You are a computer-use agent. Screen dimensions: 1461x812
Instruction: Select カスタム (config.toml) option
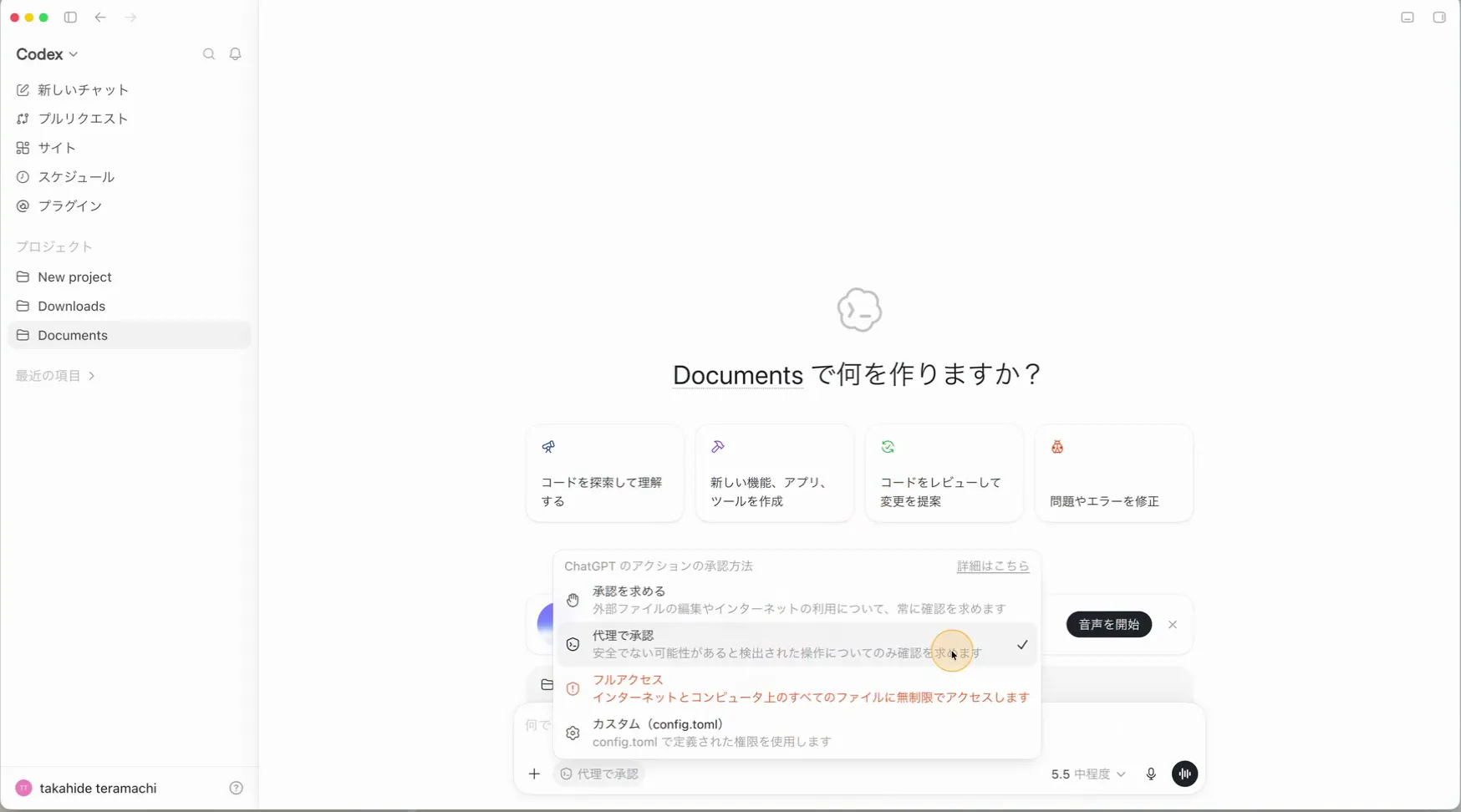point(797,733)
